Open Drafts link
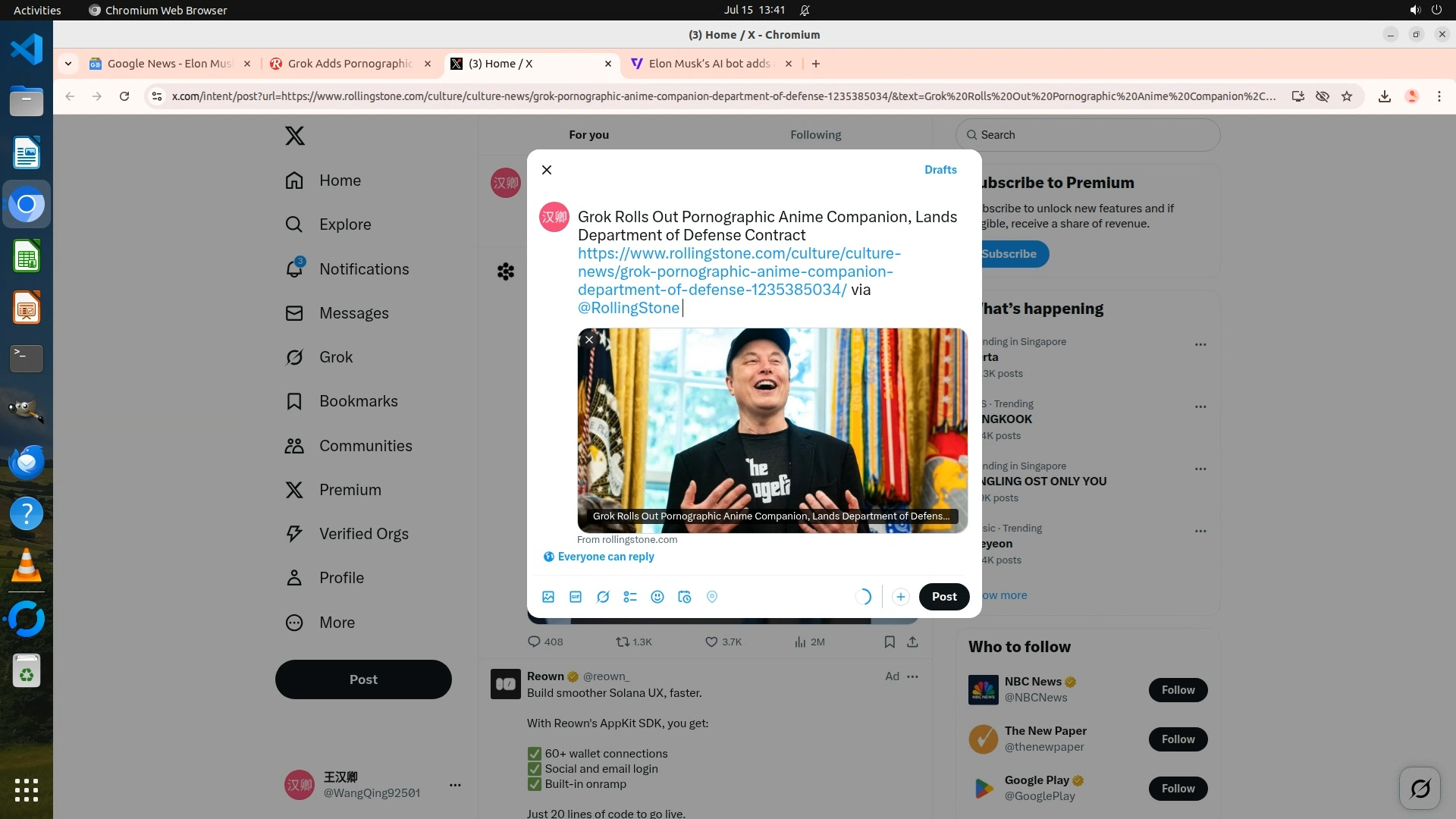The width and height of the screenshot is (1456, 819). pos(940,170)
